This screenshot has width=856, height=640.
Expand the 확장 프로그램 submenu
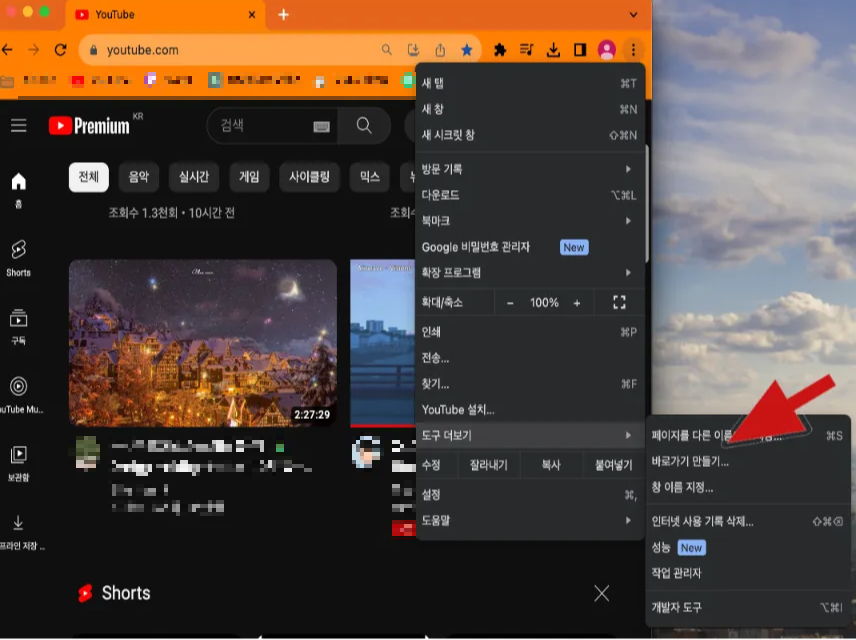[x=530, y=272]
